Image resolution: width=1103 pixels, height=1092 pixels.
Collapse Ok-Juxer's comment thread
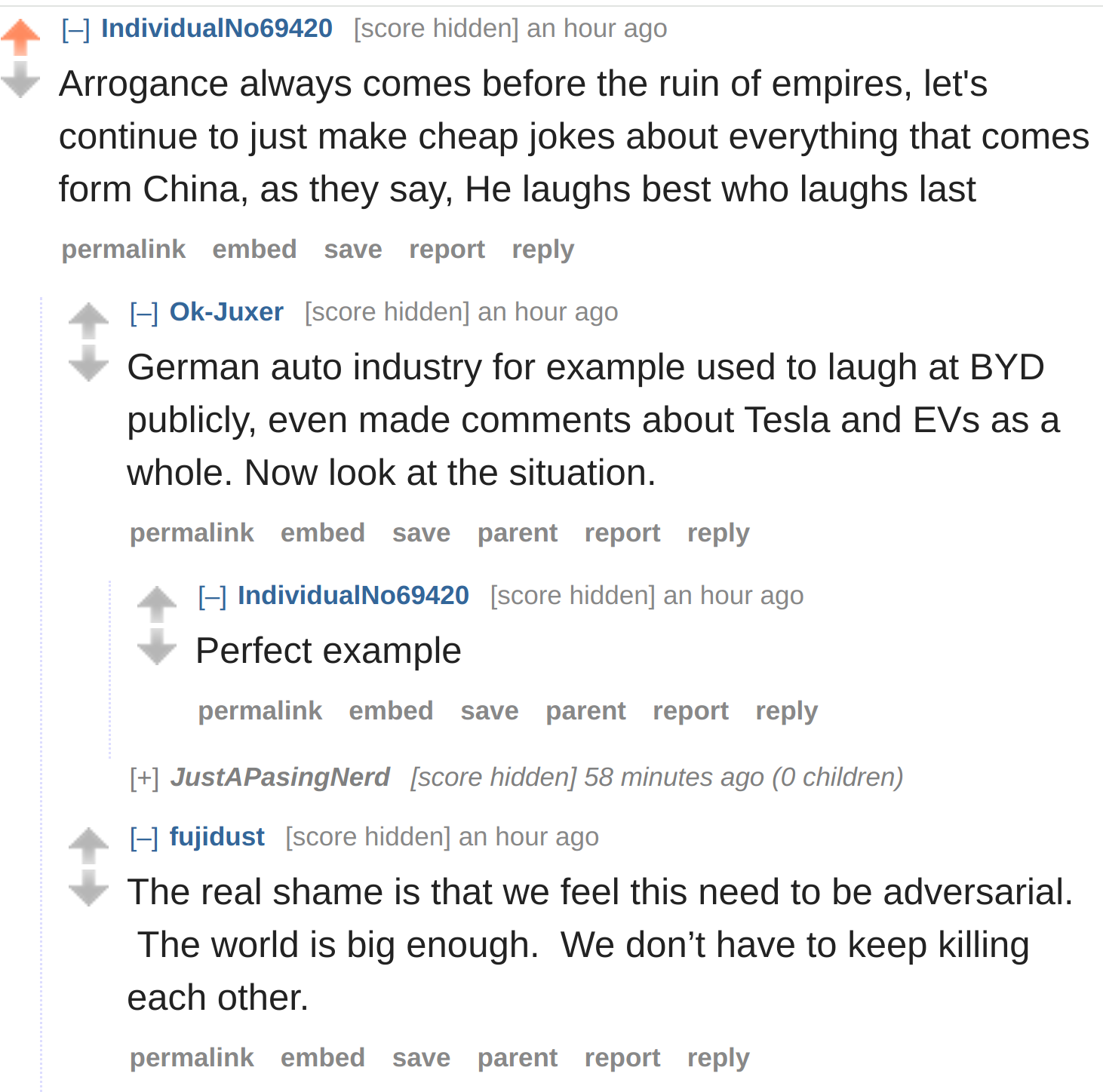144,313
